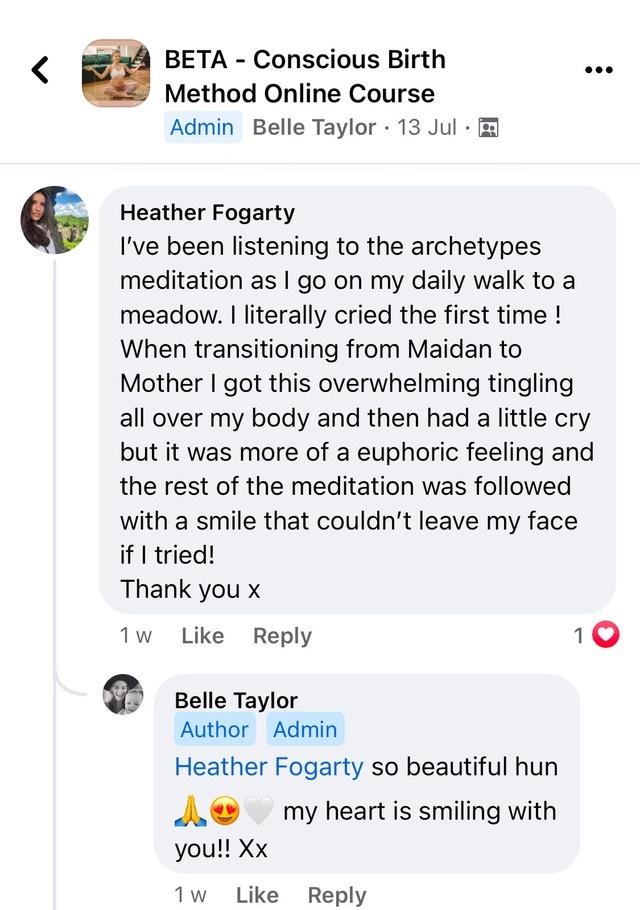This screenshot has width=640, height=910.
Task: Tap the Admin badge on Belle's reply
Action: coord(304,730)
